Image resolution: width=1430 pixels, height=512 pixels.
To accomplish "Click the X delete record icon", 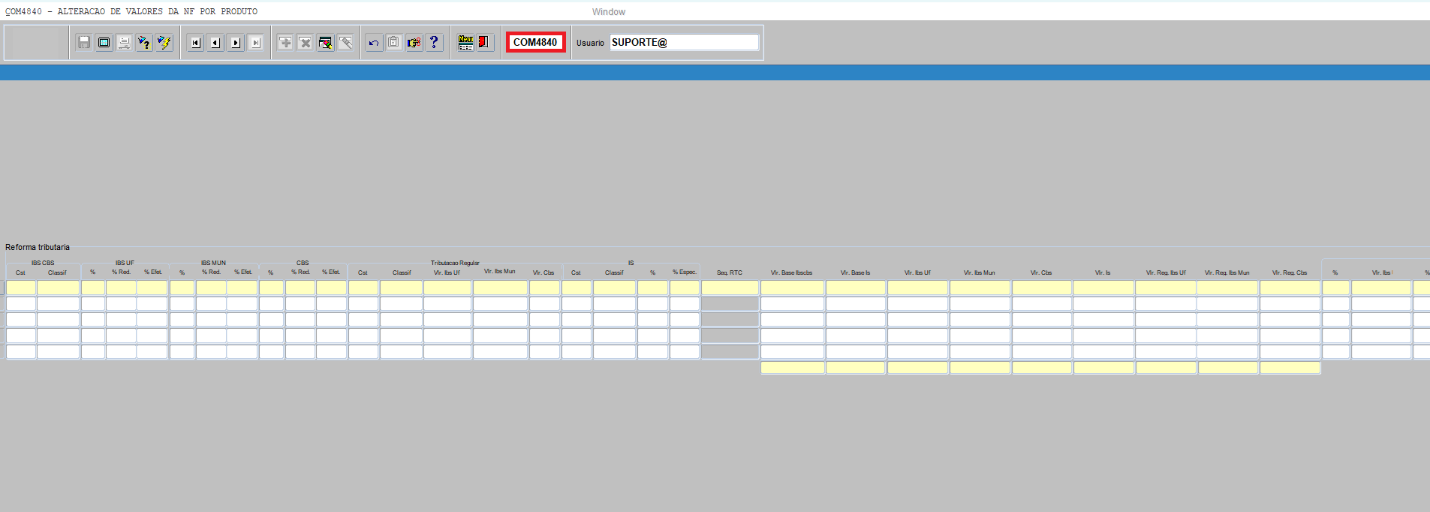I will pos(305,43).
